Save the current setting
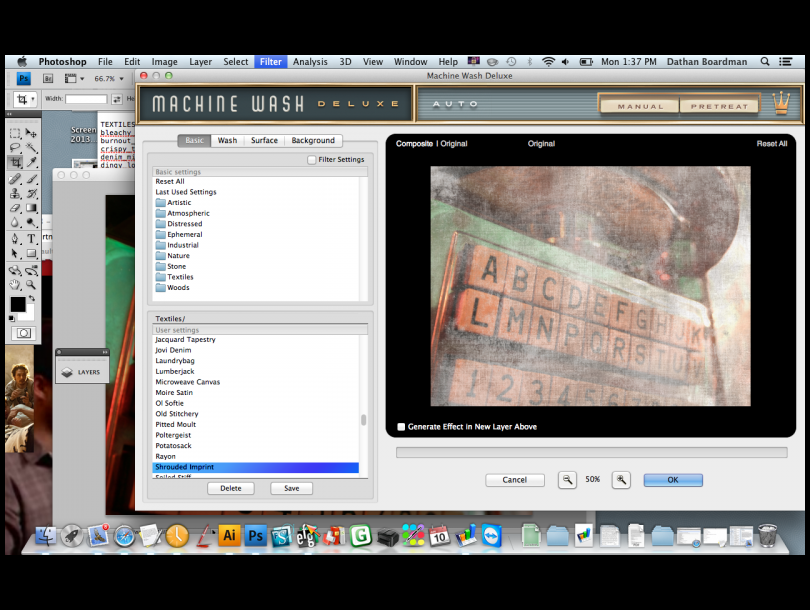This screenshot has height=610, width=810. 291,488
